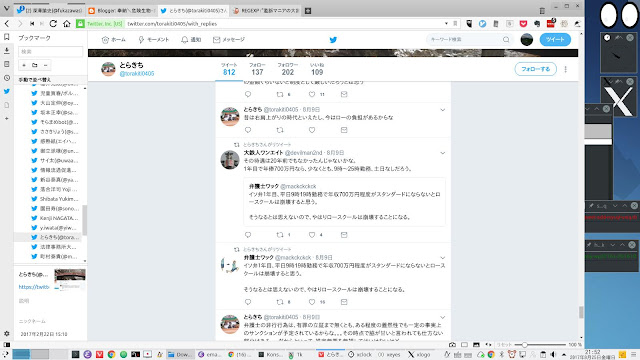This screenshot has width=640, height=360.
Task: Click the Evernote extension icon
Action: (x=537, y=24)
